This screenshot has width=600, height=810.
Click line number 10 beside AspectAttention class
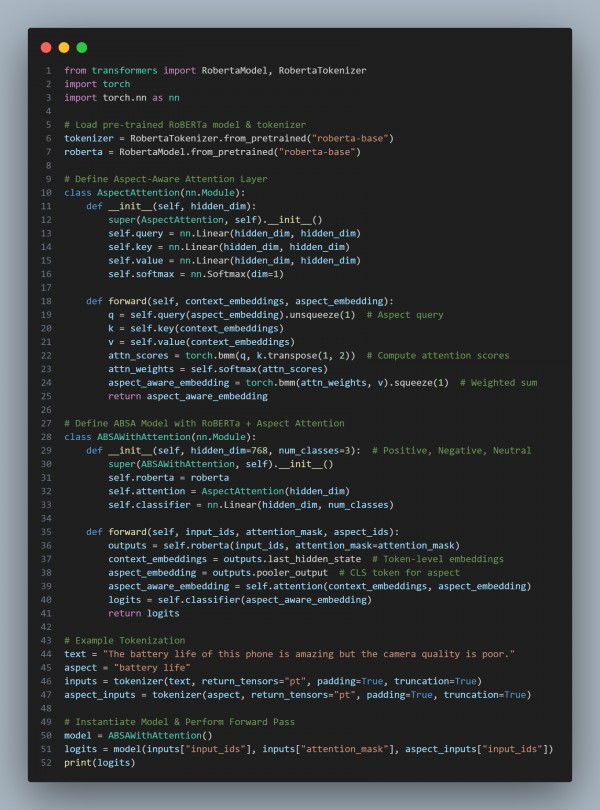click(x=47, y=192)
